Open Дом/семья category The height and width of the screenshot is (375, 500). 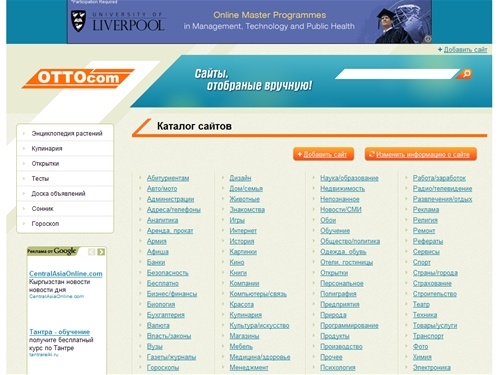click(246, 189)
